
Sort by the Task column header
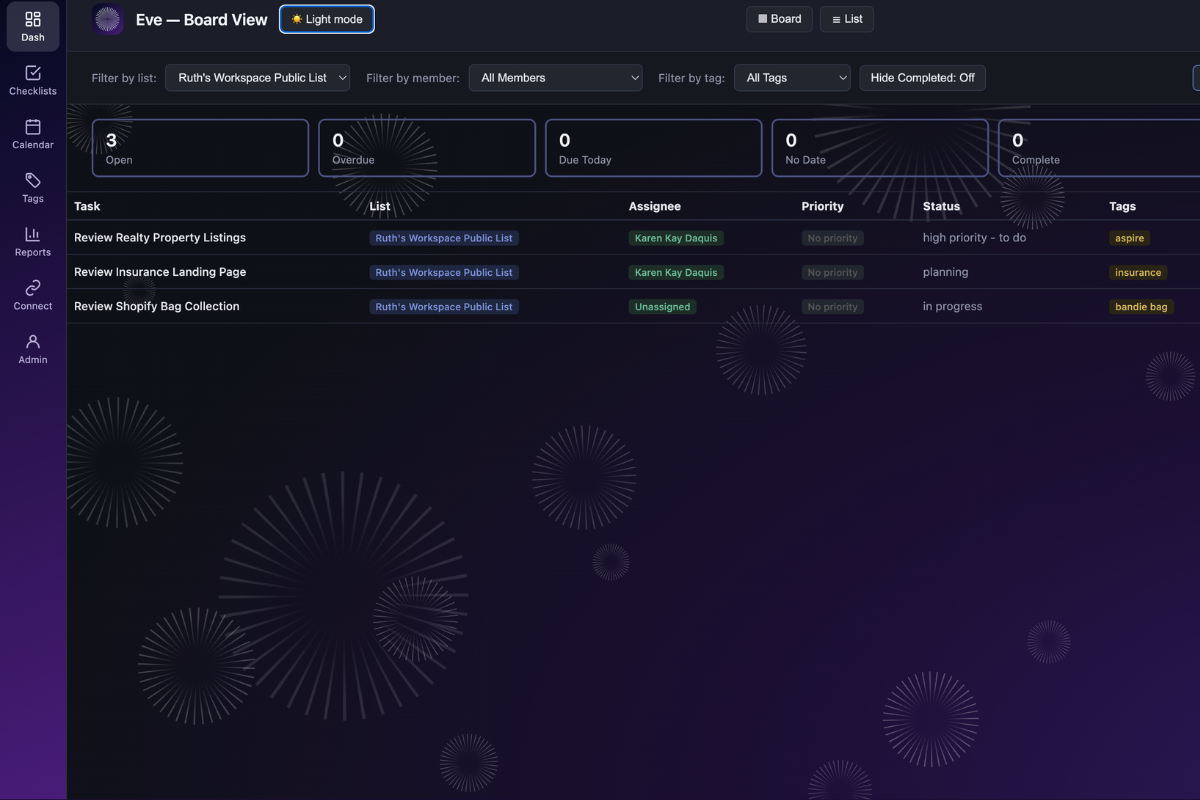pos(87,206)
